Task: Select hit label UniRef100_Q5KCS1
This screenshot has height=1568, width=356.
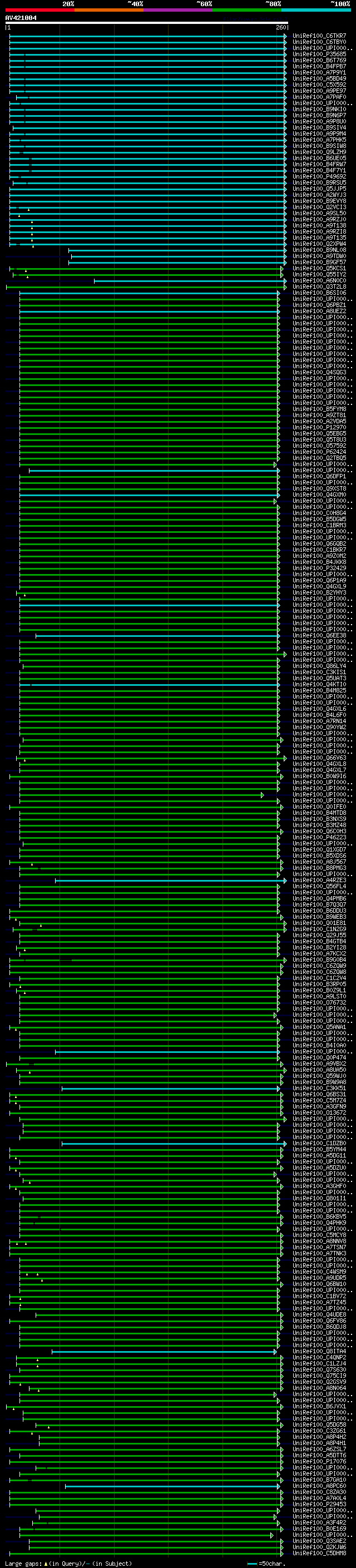Action: coord(319,269)
